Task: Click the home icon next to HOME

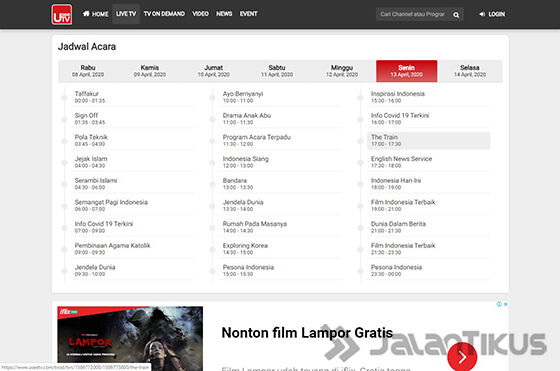Action: pos(86,14)
